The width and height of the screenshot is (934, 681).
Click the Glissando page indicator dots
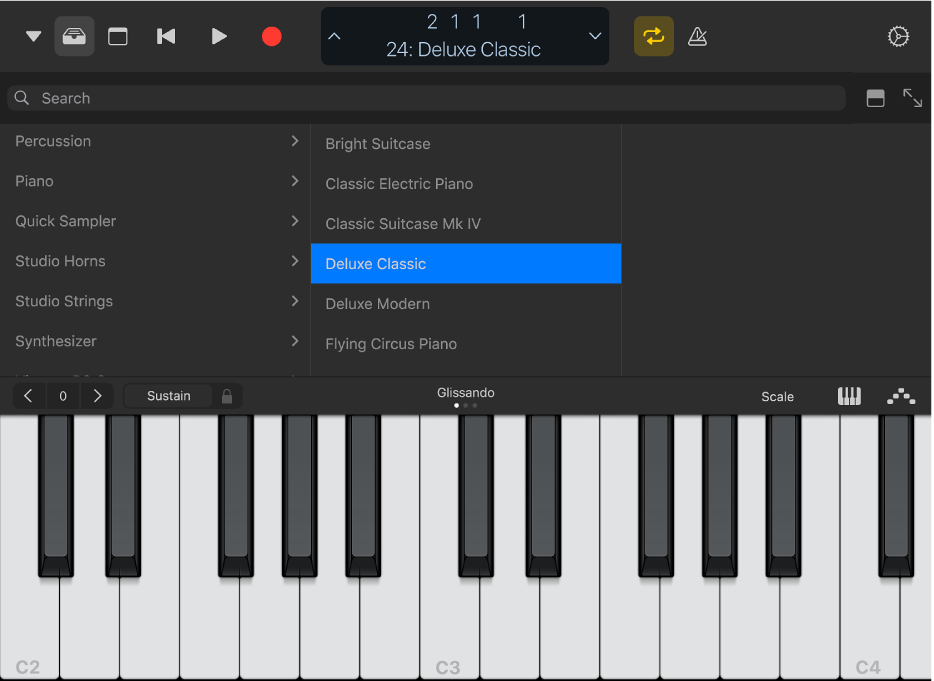point(465,406)
